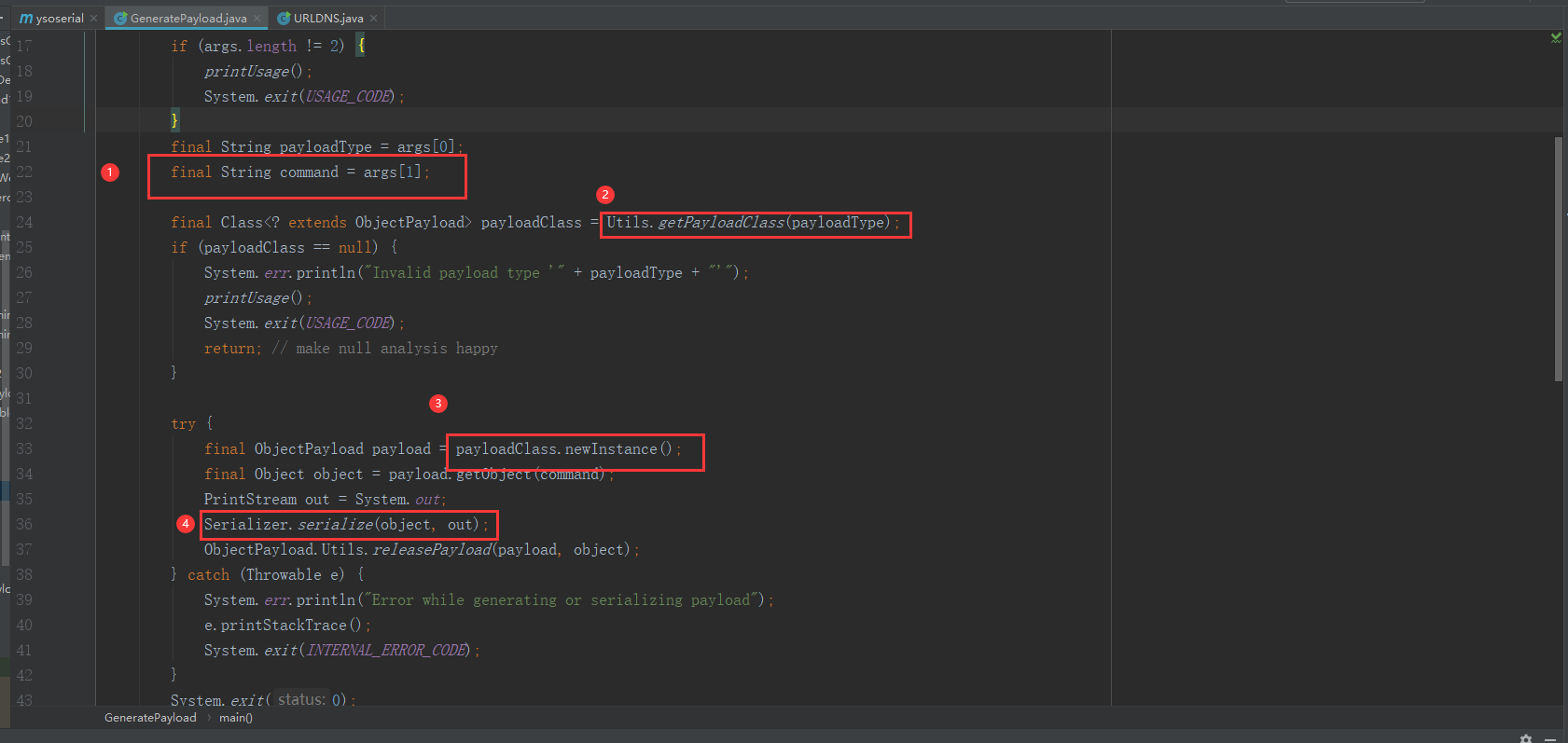
Task: Click line number 17 in the gutter
Action: pyautogui.click(x=24, y=46)
